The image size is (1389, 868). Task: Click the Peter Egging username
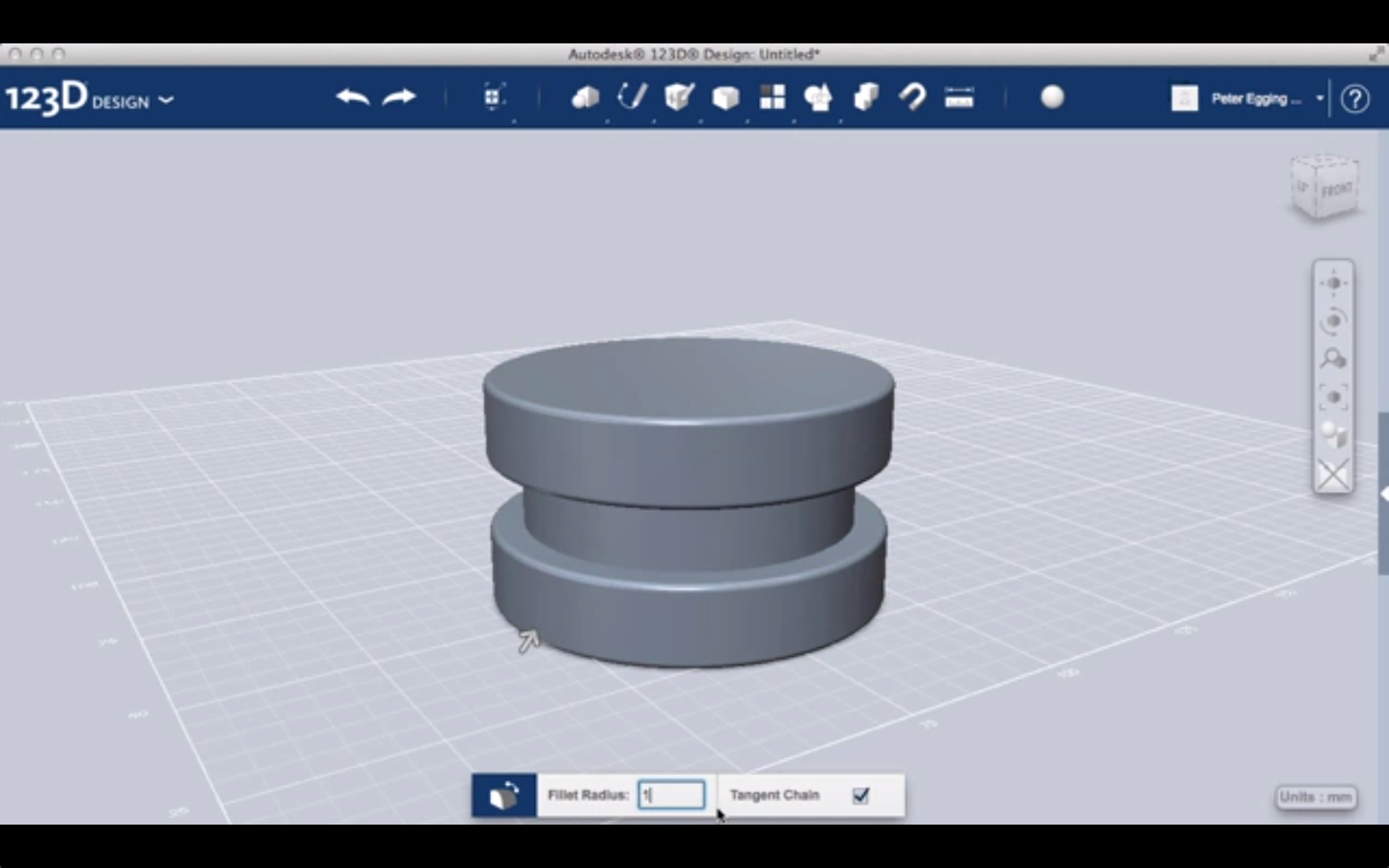click(x=1256, y=98)
